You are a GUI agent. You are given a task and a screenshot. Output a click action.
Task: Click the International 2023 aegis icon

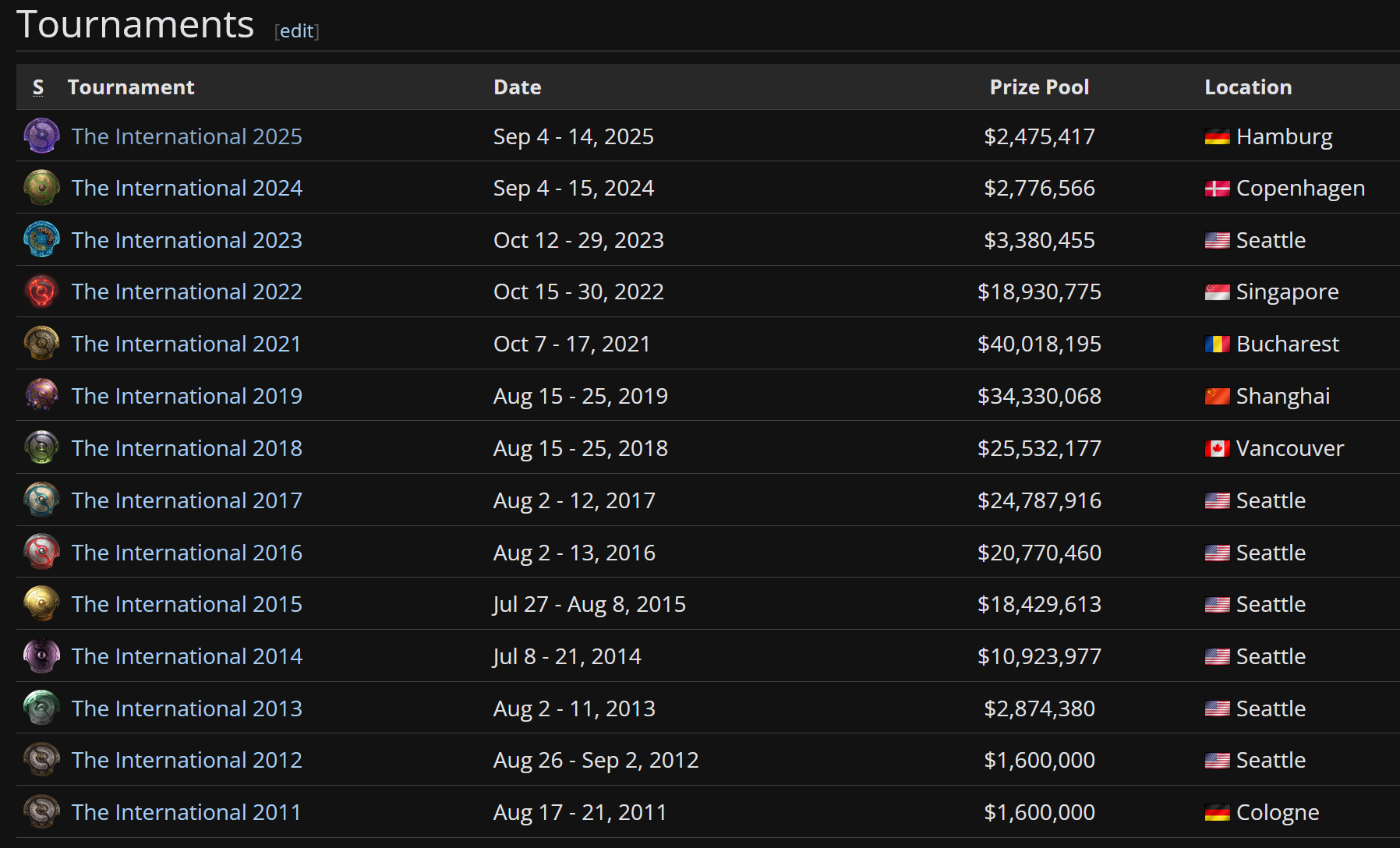tap(41, 240)
